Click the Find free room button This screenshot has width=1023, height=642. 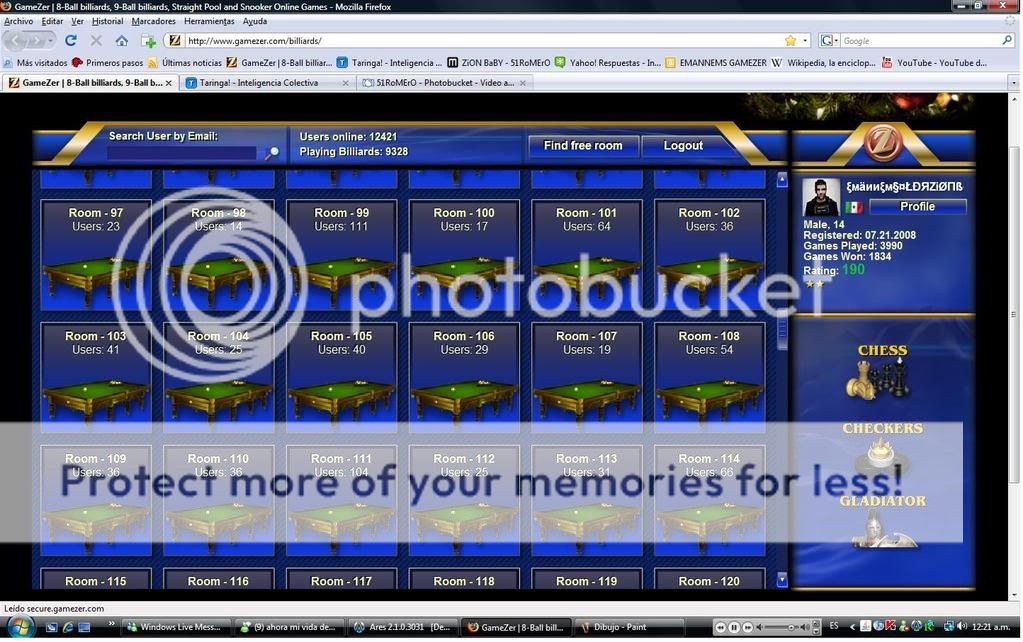583,145
